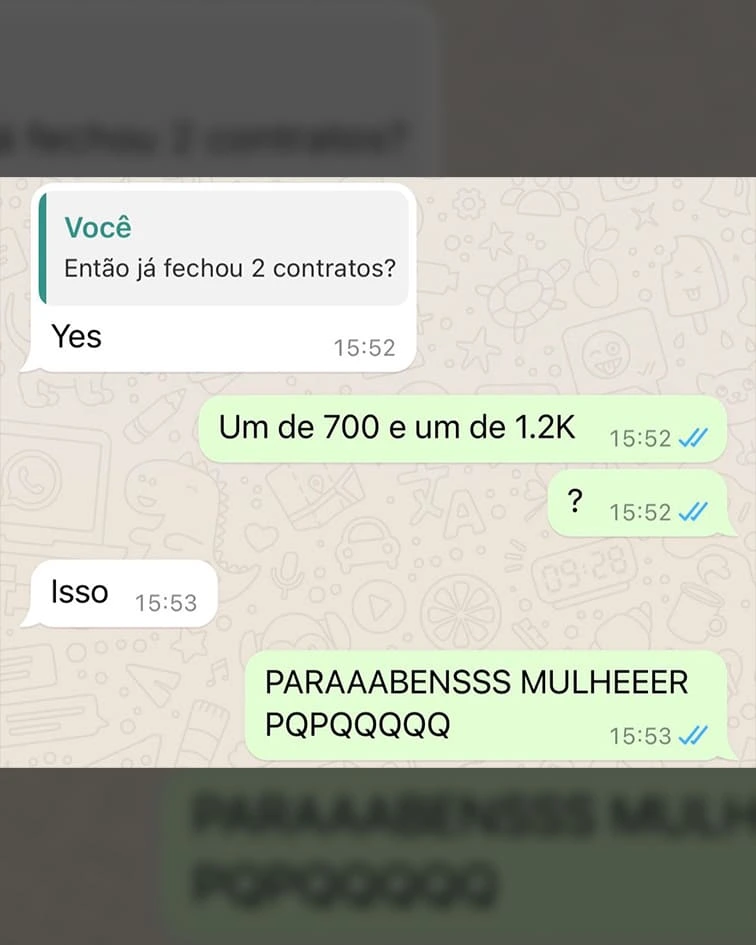Viewport: 756px width, 945px height.
Task: Tap blue read-receipt checks on "Um de 700" message
Action: tap(693, 438)
